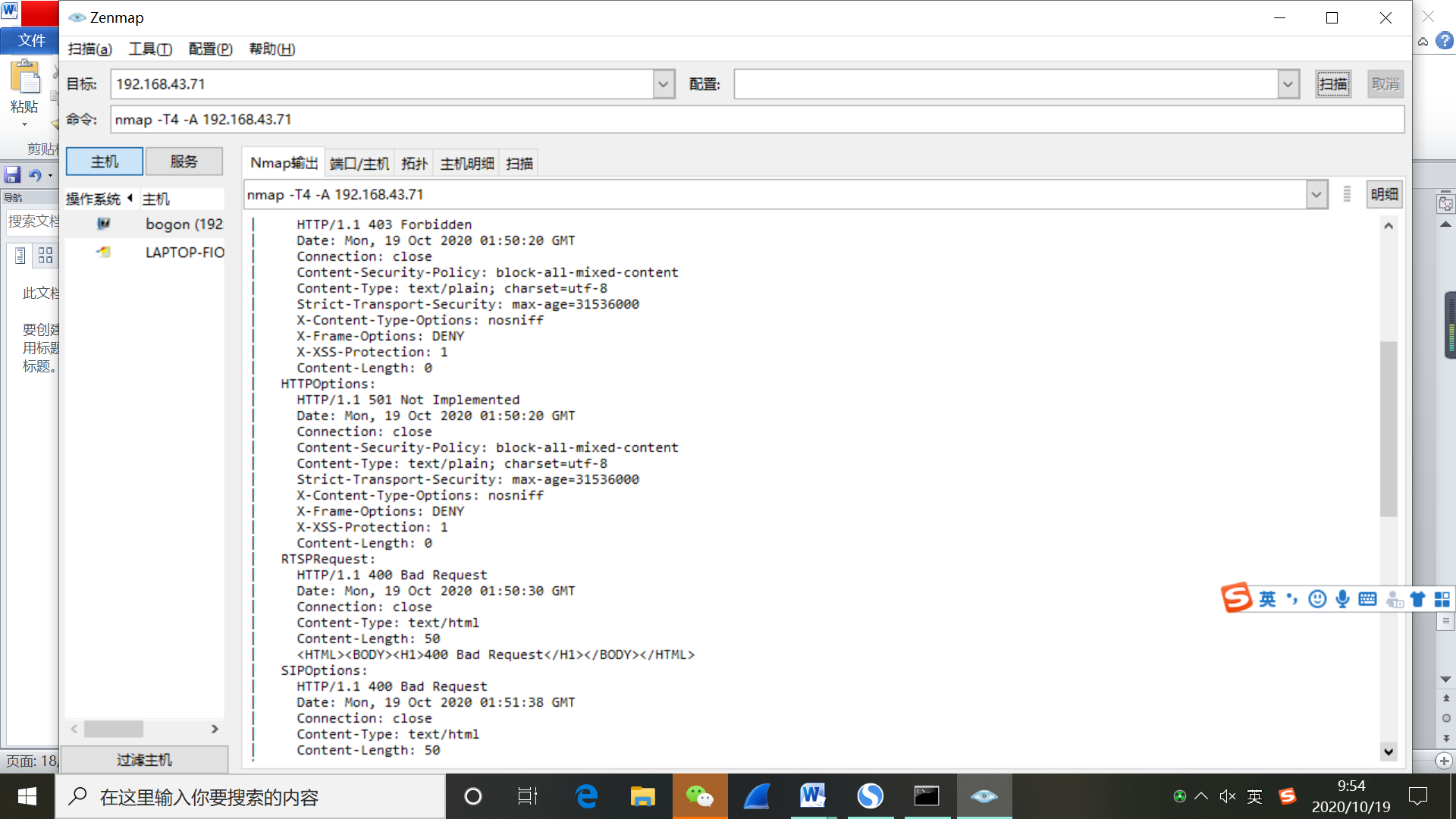Open Sogou emoji panel icon
This screenshot has height=819, width=1456.
(1317, 599)
